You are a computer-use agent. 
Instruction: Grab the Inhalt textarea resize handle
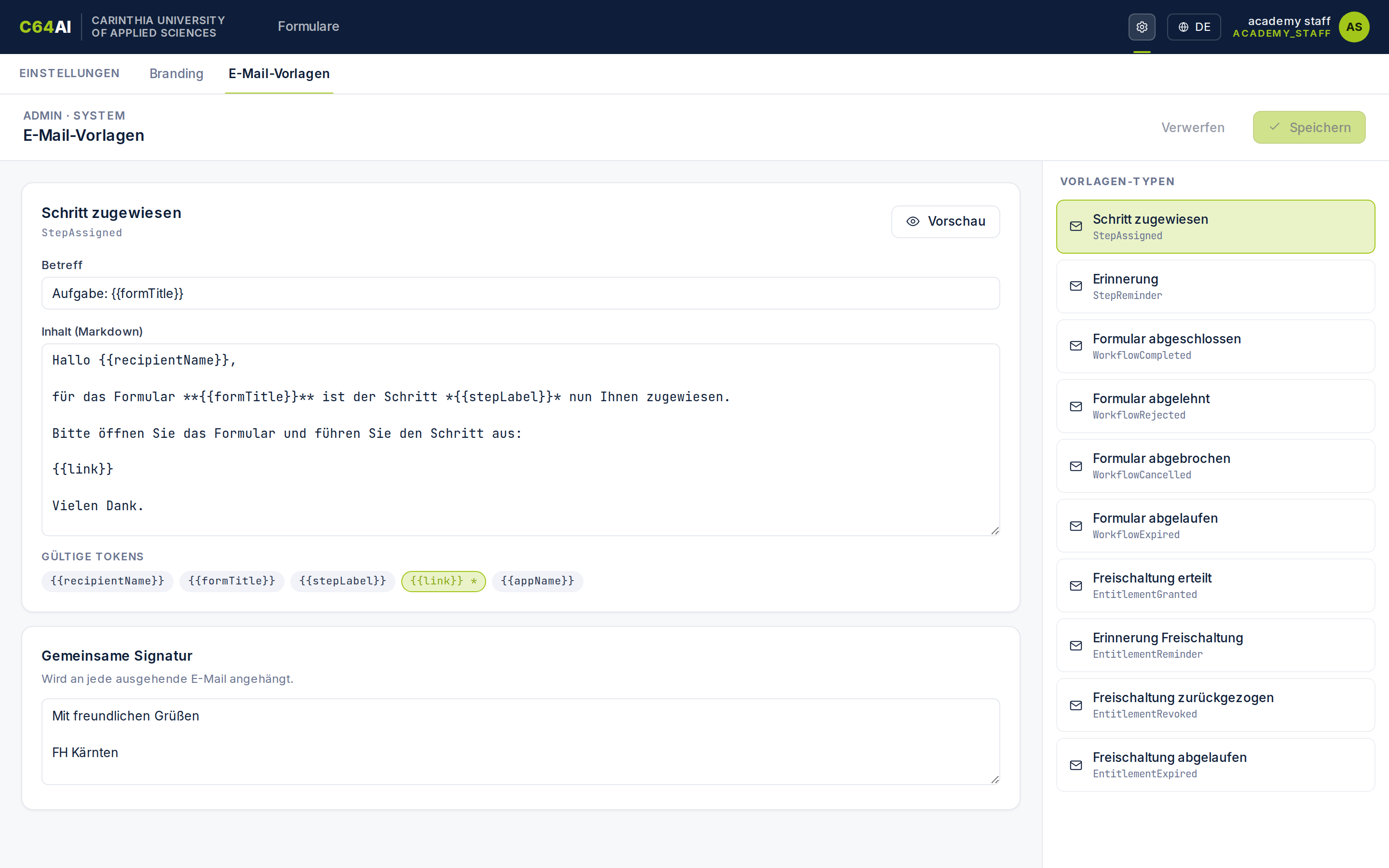(x=994, y=531)
